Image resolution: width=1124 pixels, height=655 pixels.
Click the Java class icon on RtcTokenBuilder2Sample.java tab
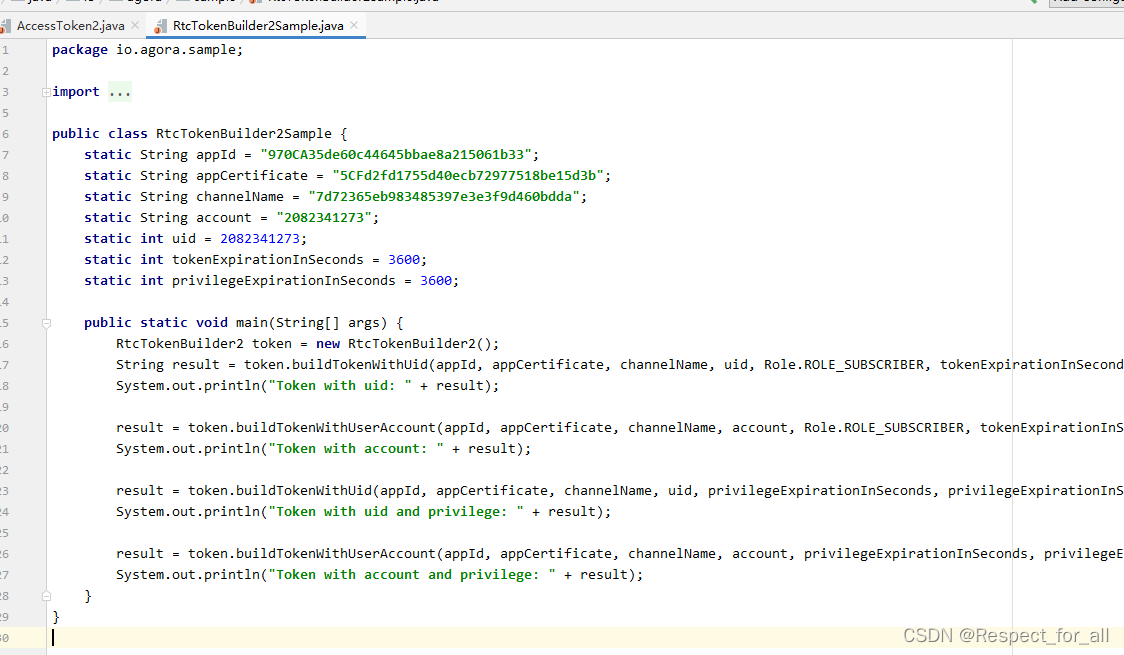pos(159,25)
